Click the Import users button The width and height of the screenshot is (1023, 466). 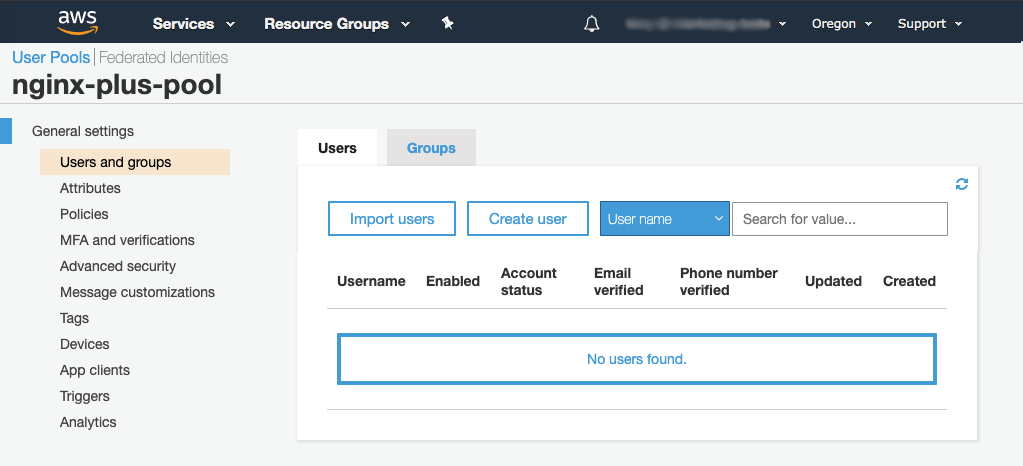391,219
